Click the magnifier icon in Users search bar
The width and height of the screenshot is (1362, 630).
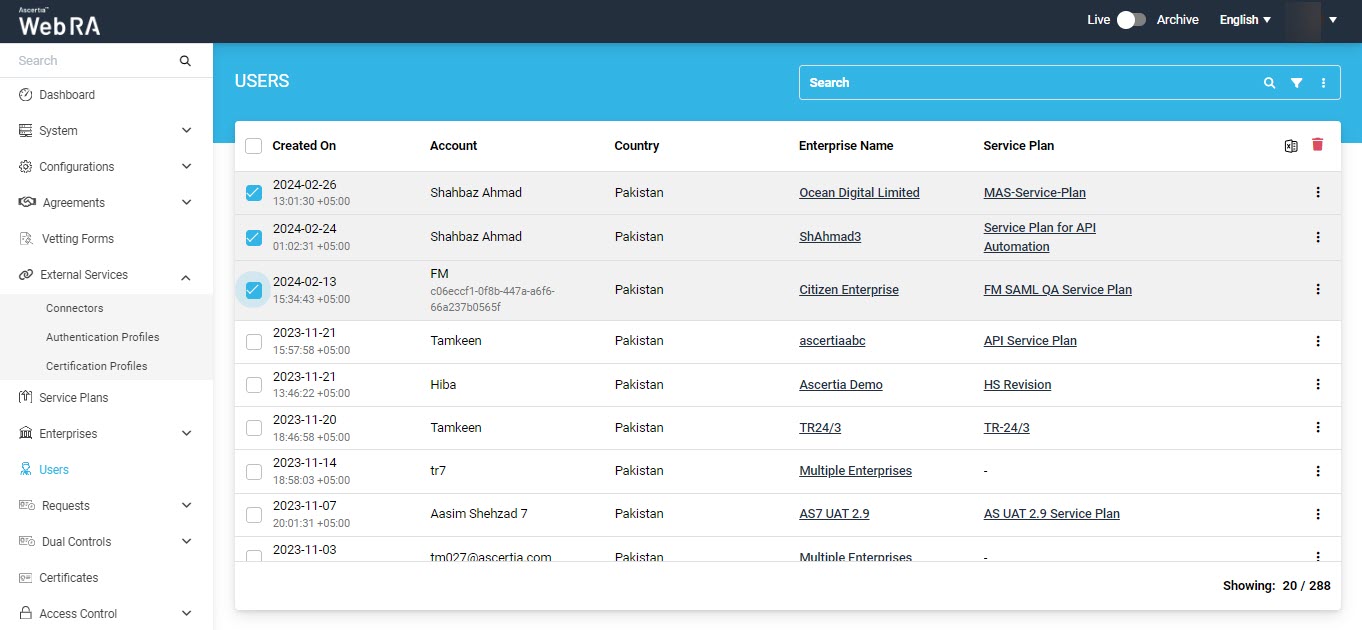pyautogui.click(x=1269, y=83)
